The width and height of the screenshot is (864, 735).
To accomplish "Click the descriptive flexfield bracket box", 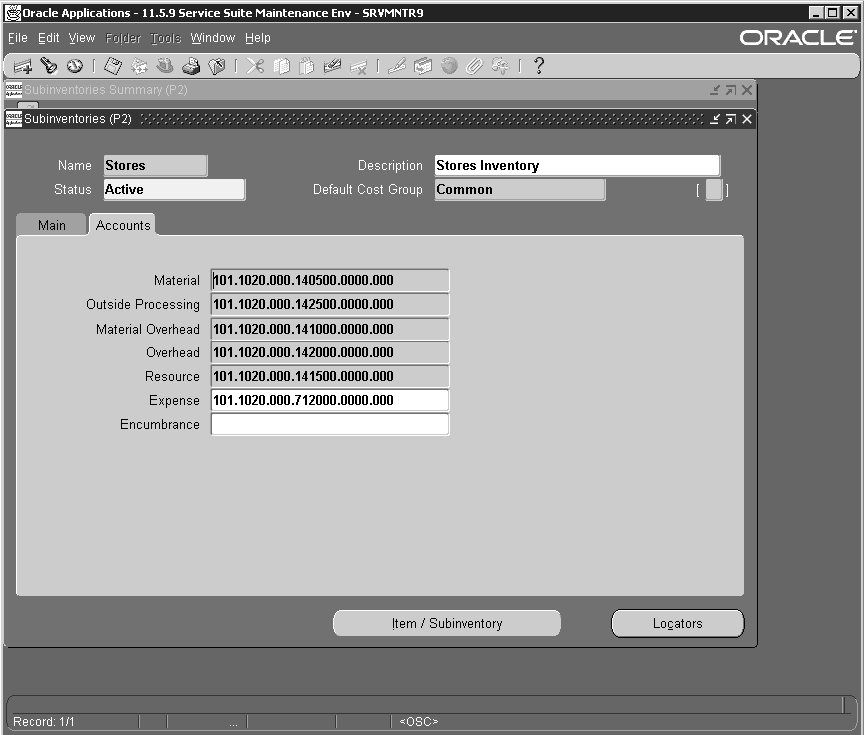I will [x=713, y=190].
